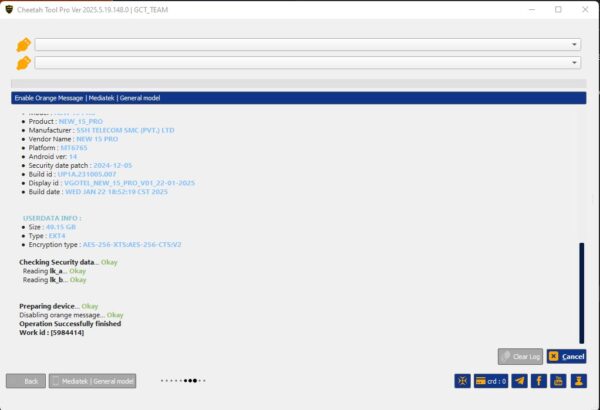Close the Cheetah Tool Pro window
Screen dimensions: 600x410
(x=585, y=10)
